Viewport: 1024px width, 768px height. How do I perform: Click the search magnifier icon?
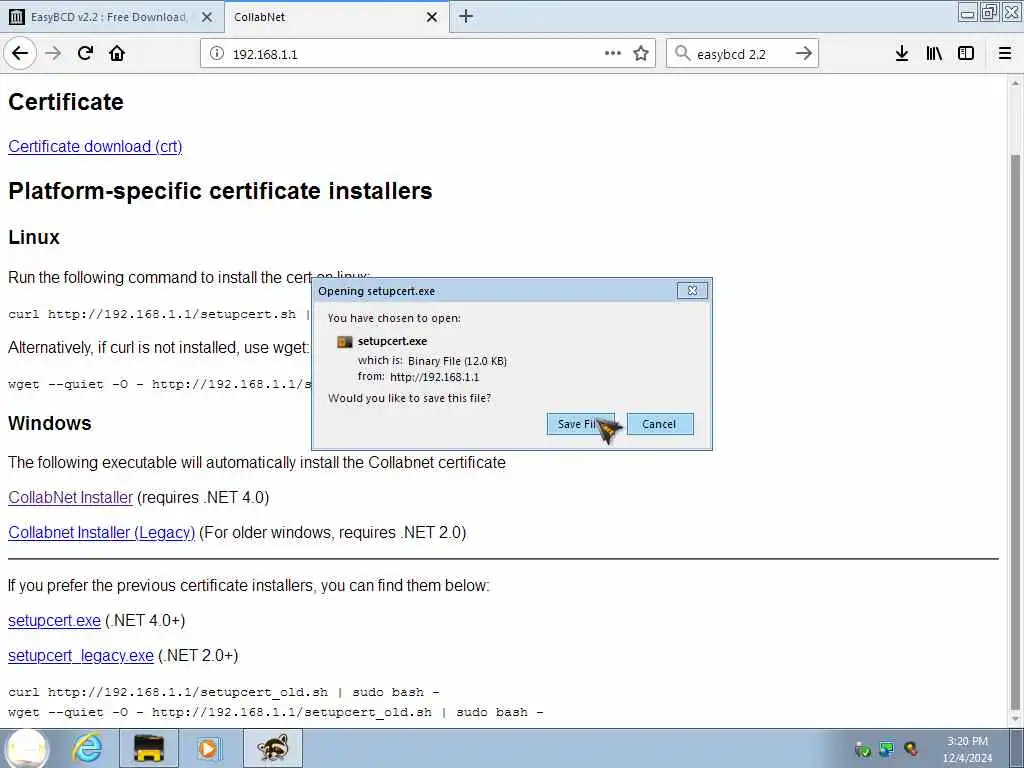682,54
